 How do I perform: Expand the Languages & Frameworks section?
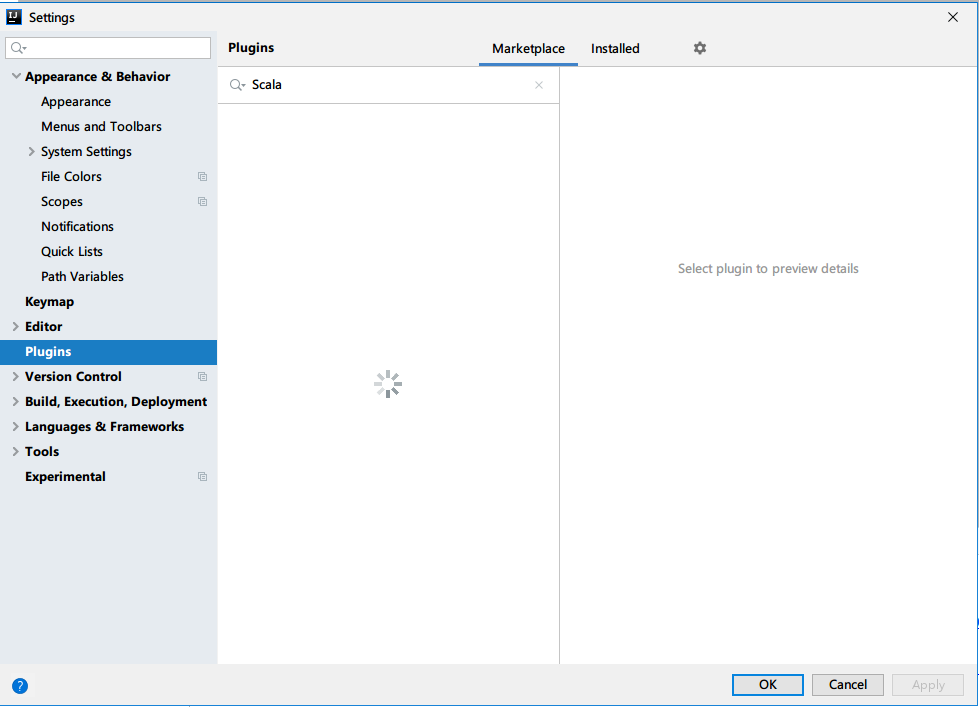pyautogui.click(x=16, y=426)
